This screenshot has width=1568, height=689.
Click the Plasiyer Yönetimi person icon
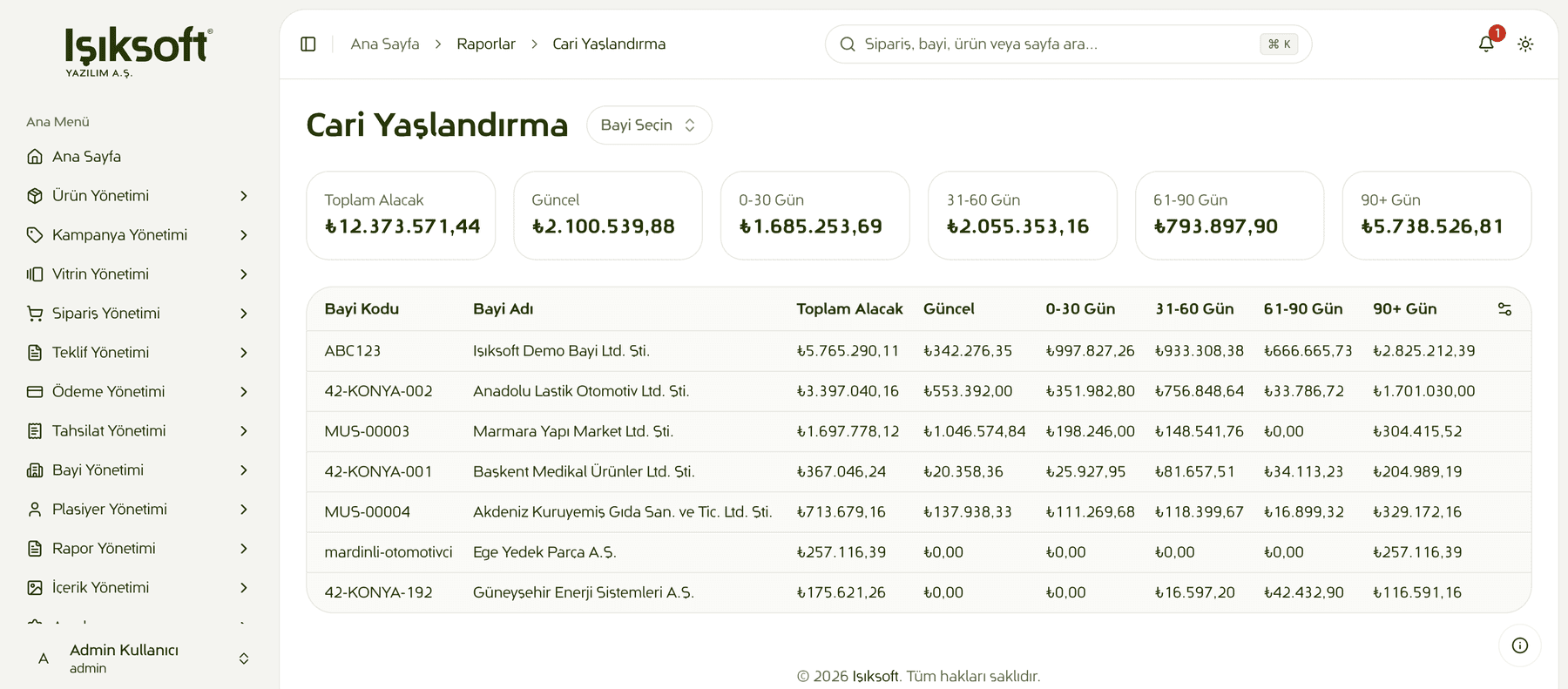[35, 510]
